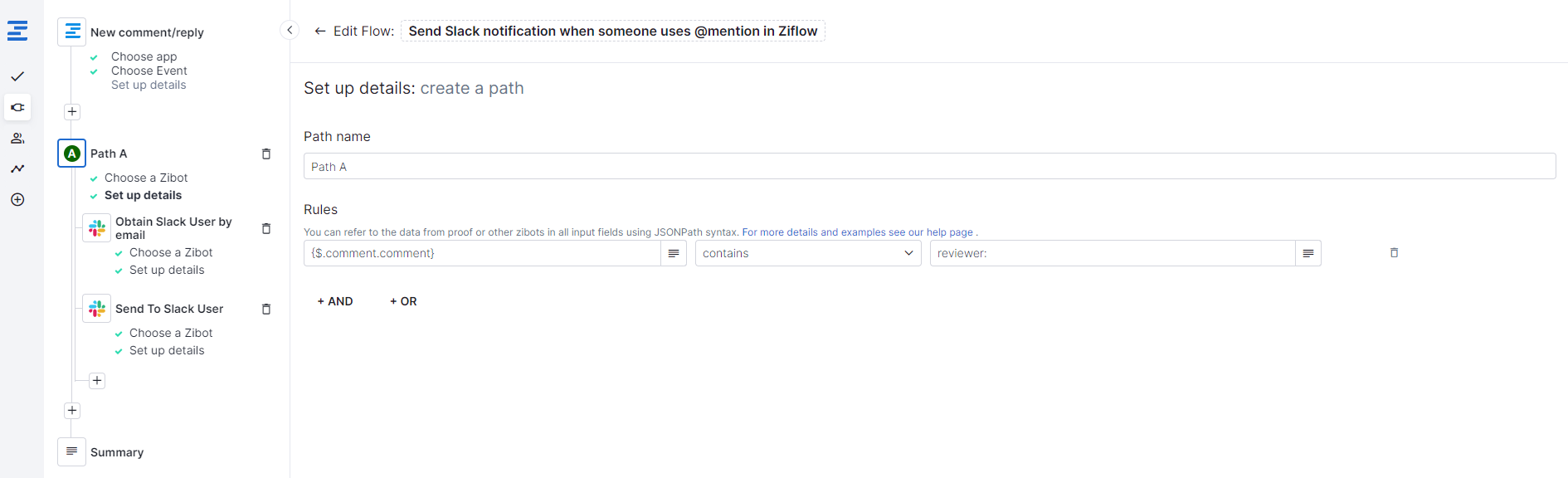Open the Summary step
Viewport: 1568px width, 478px height.
point(116,452)
